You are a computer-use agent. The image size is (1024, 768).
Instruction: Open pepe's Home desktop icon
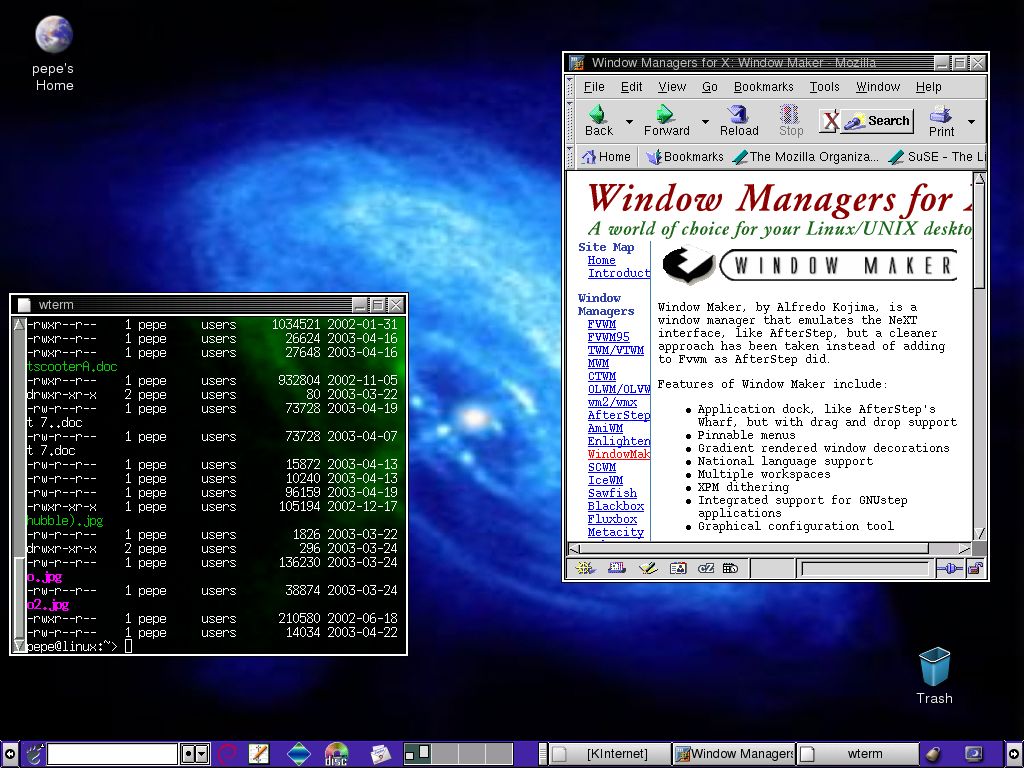[x=54, y=54]
